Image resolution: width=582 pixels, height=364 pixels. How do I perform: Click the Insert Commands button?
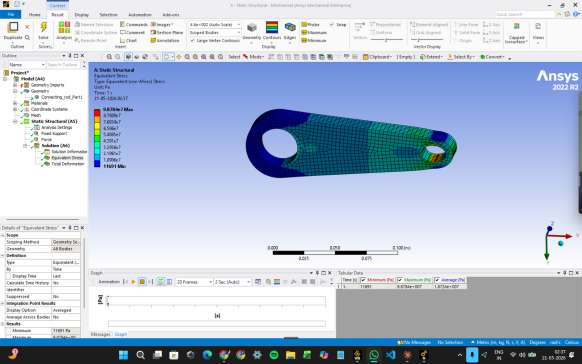point(134,24)
